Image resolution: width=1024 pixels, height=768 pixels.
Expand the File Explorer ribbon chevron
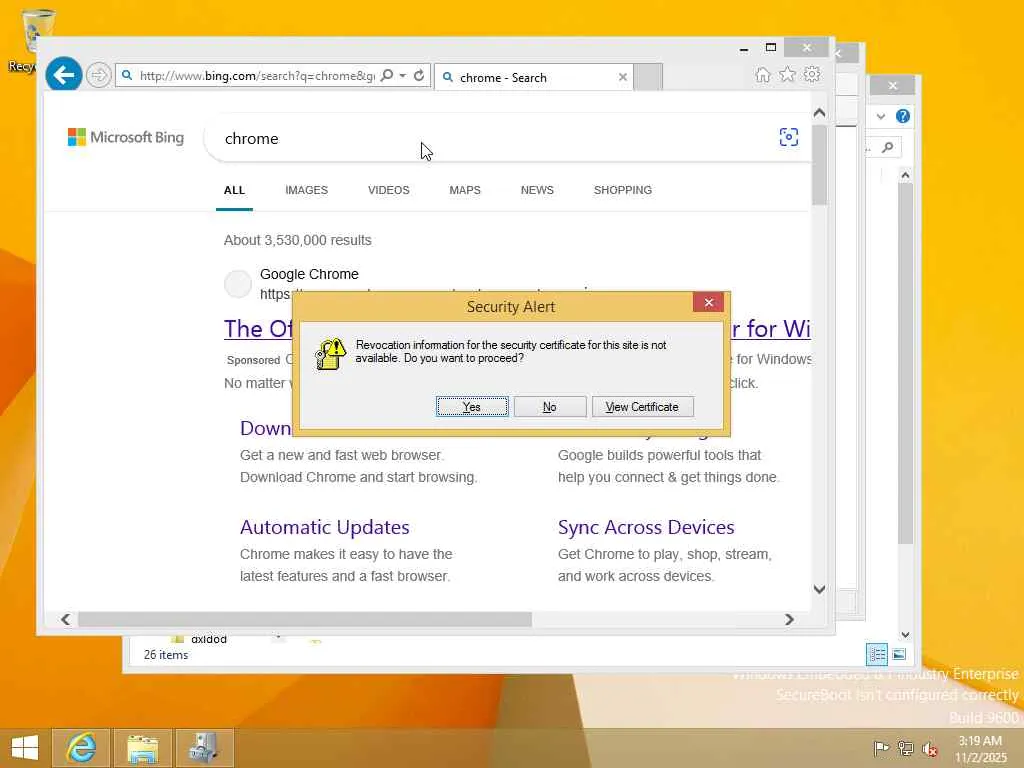pos(881,116)
